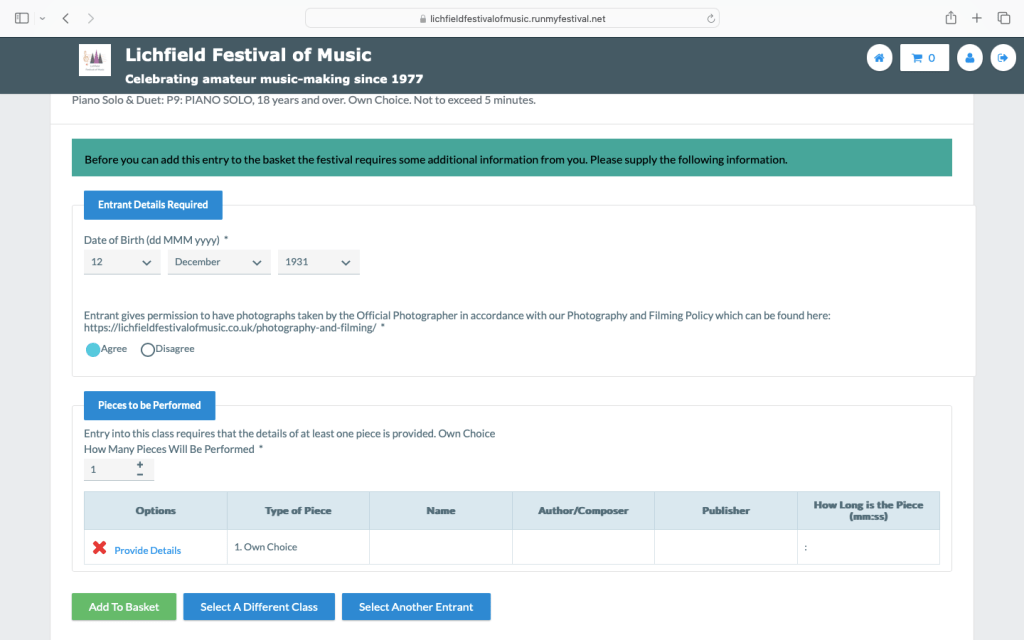Open the month dropdown showing December
The image size is (1024, 640).
219,262
